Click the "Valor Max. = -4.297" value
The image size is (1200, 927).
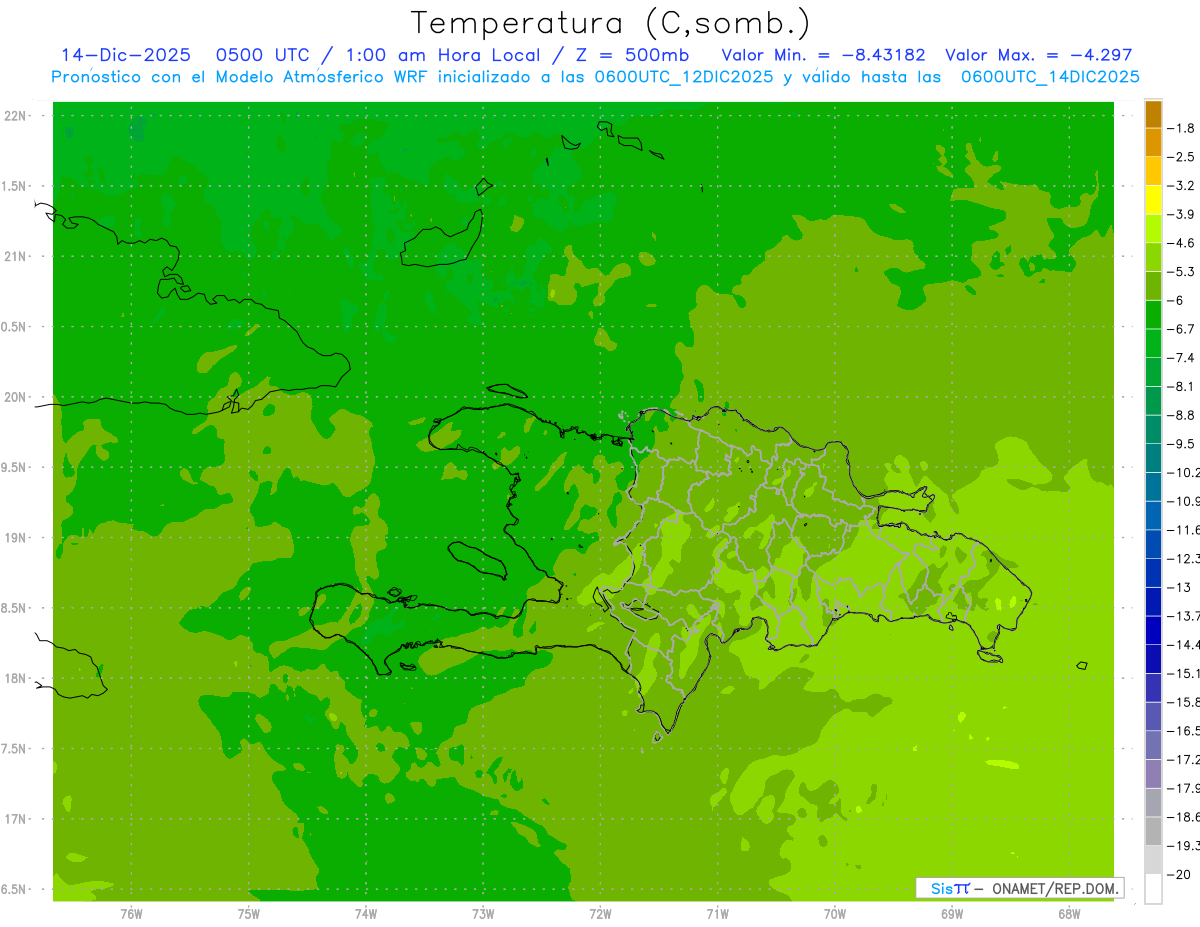pos(1038,55)
